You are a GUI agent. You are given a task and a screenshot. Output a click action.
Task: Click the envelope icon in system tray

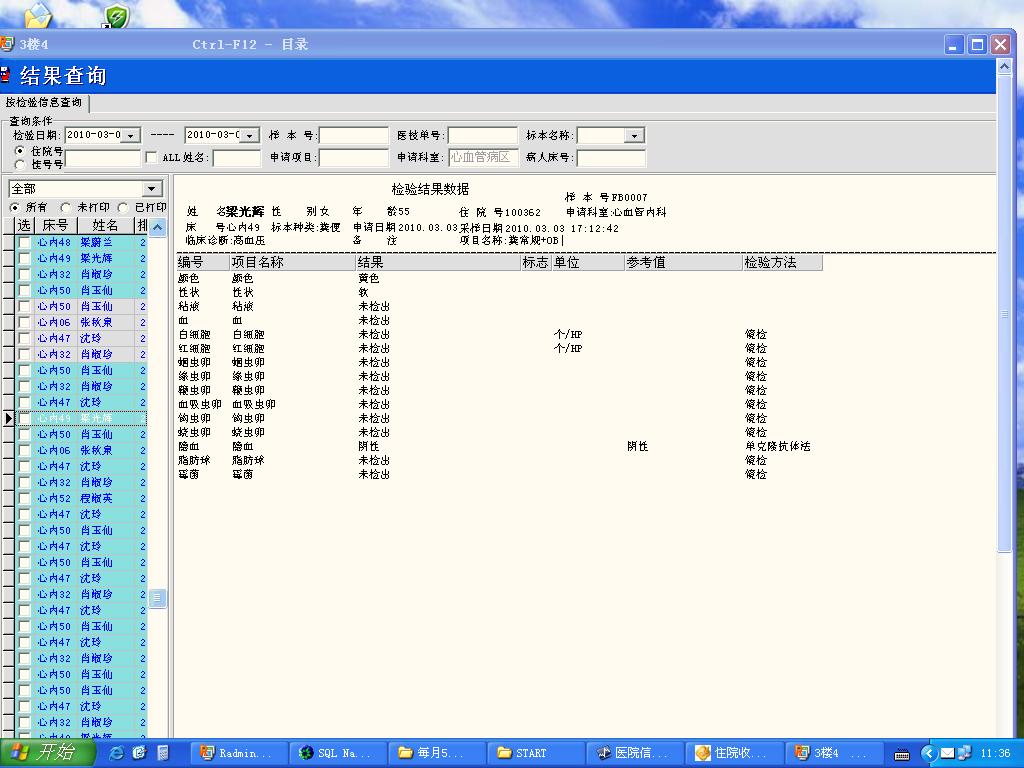pos(948,754)
